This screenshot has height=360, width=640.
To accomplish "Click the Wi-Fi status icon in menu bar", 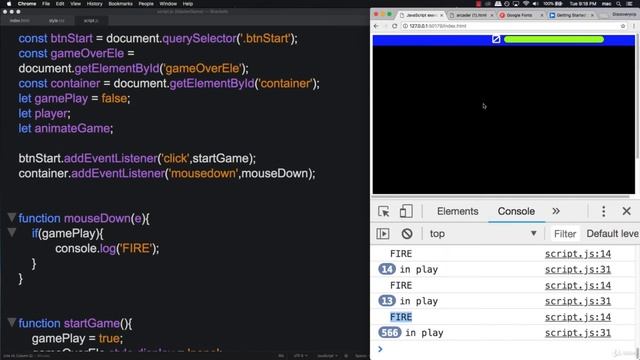I will (x=526, y=4).
